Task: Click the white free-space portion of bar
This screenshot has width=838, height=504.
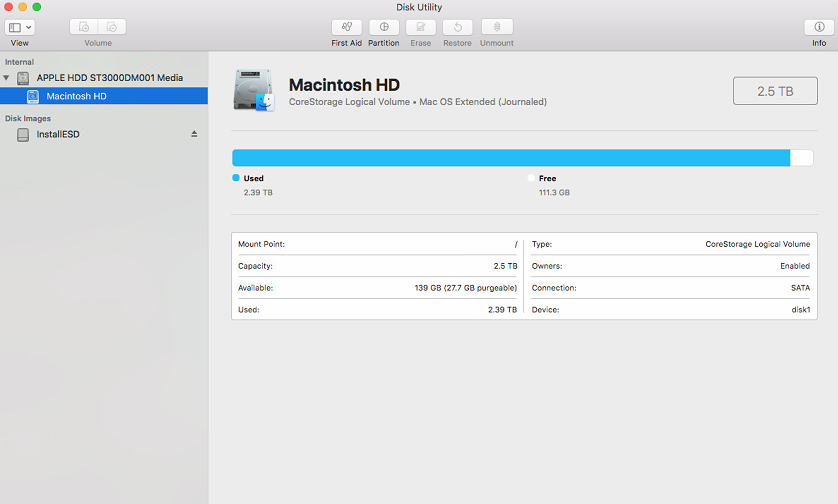Action: pyautogui.click(x=802, y=158)
